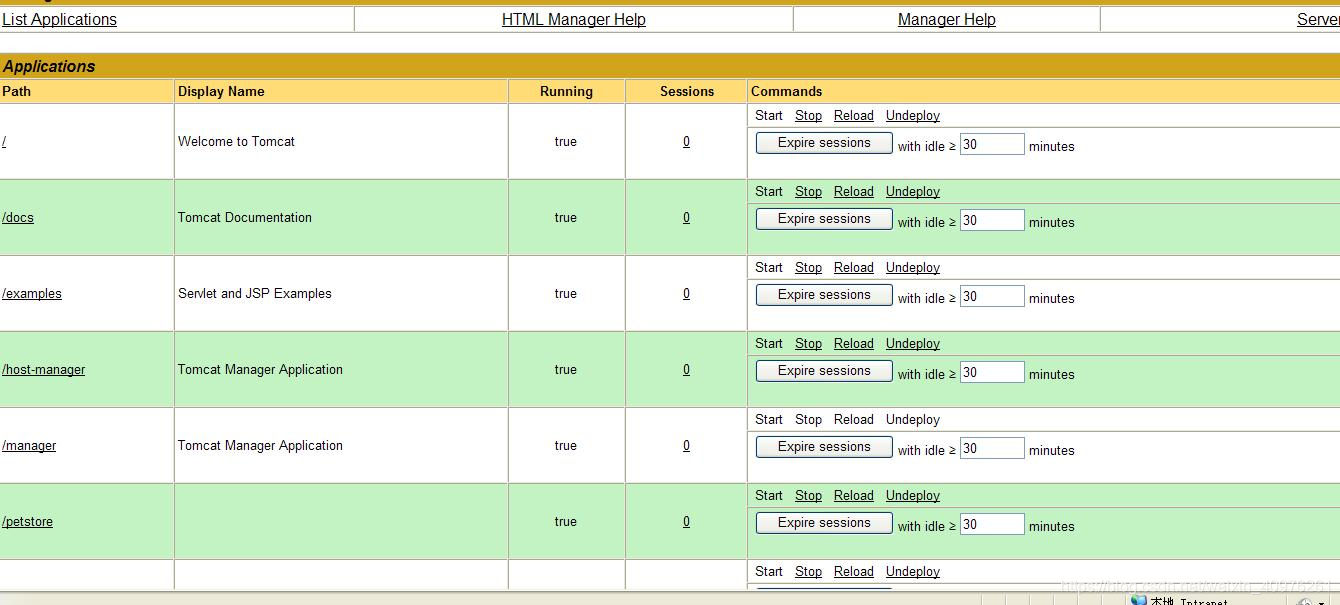The width and height of the screenshot is (1340, 605).
Task: Click 'Start' text in /manager row
Action: click(x=769, y=419)
